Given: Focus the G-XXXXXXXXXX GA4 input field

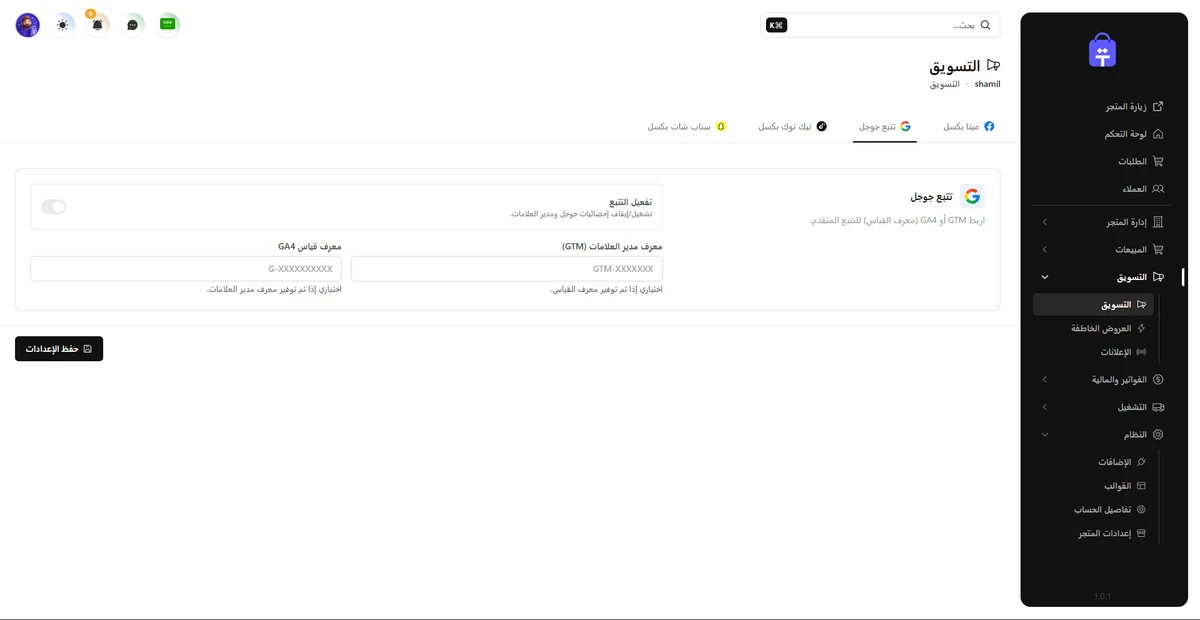Looking at the screenshot, I should (186, 269).
